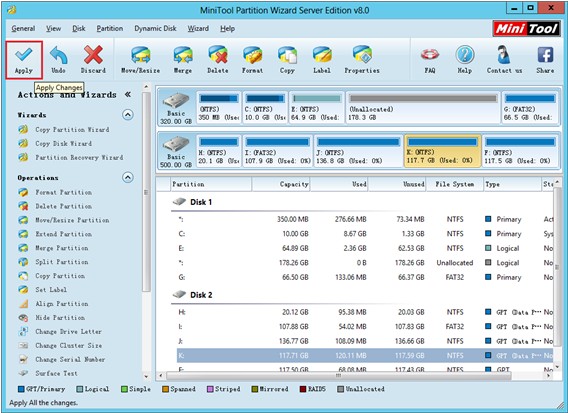568x413 pixels.
Task: Open the Partition menu
Action: point(110,28)
